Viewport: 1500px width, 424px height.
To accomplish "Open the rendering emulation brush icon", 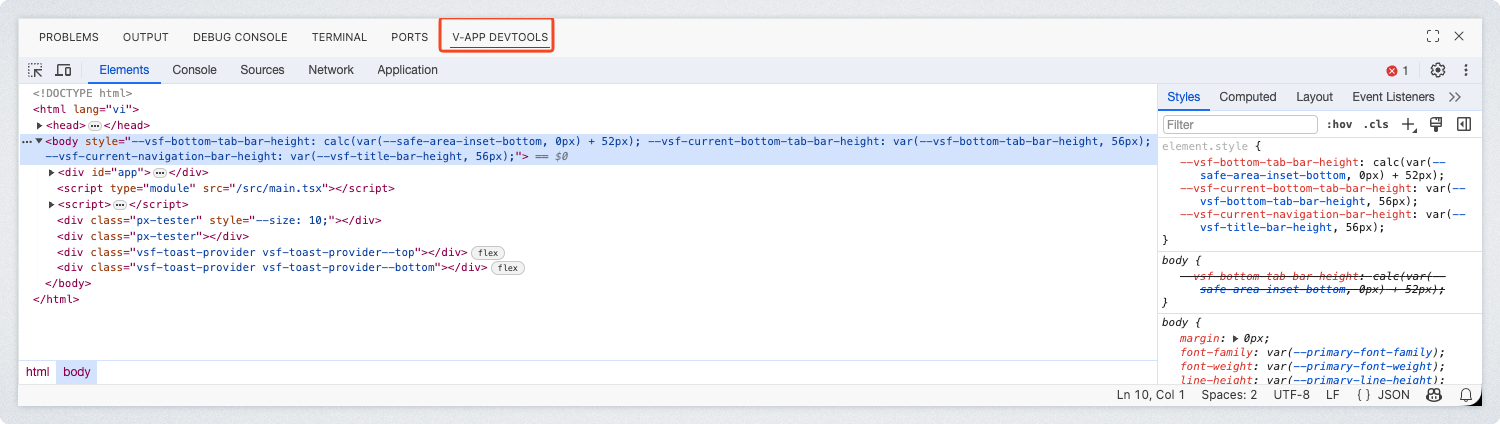I will (x=1436, y=124).
